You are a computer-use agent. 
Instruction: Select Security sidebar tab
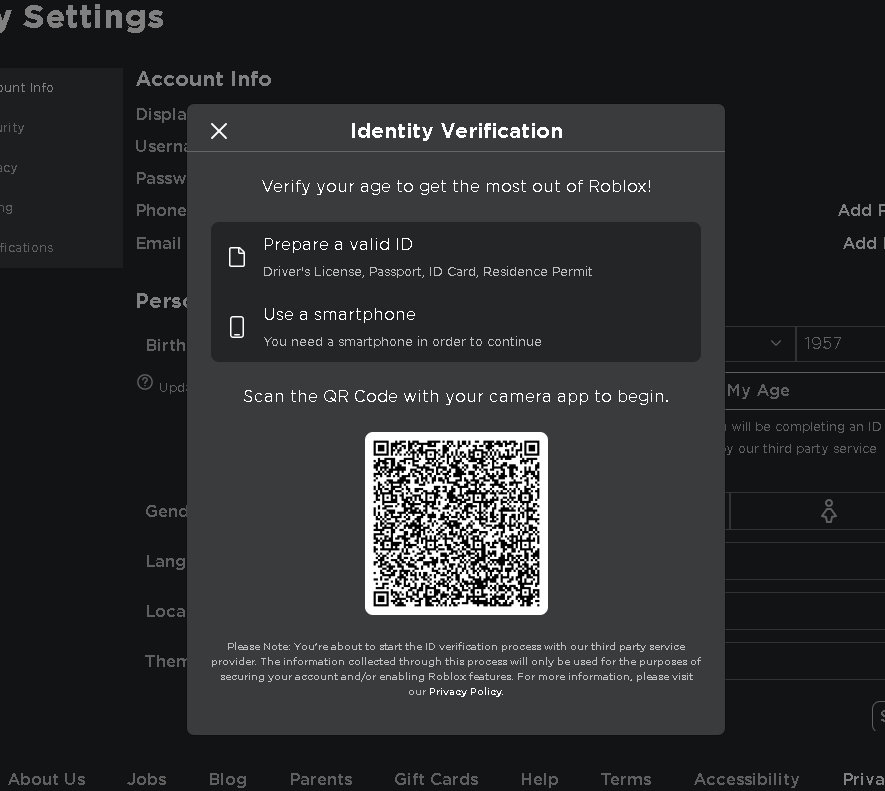pyautogui.click(x=61, y=128)
